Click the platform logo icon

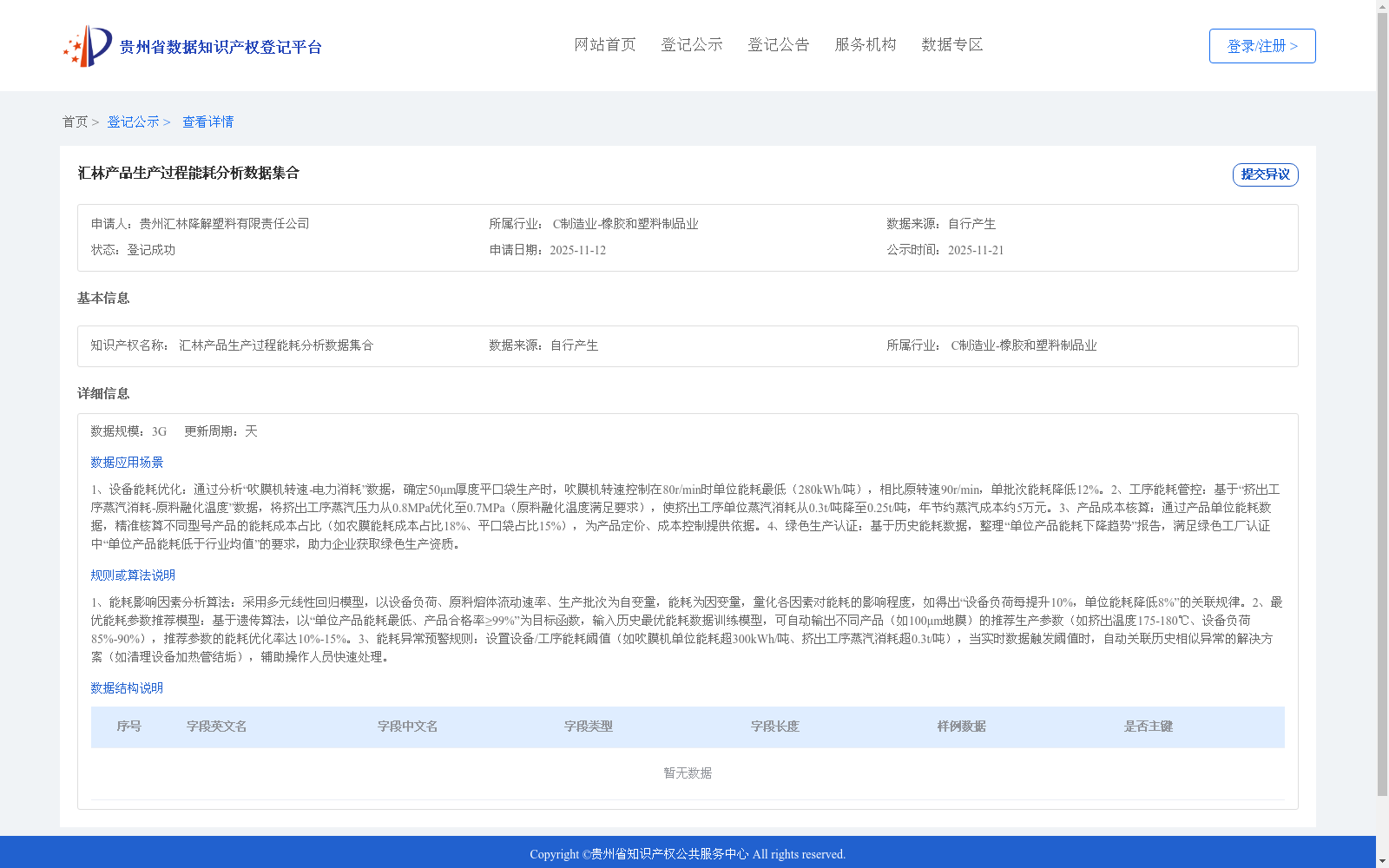pyautogui.click(x=88, y=46)
